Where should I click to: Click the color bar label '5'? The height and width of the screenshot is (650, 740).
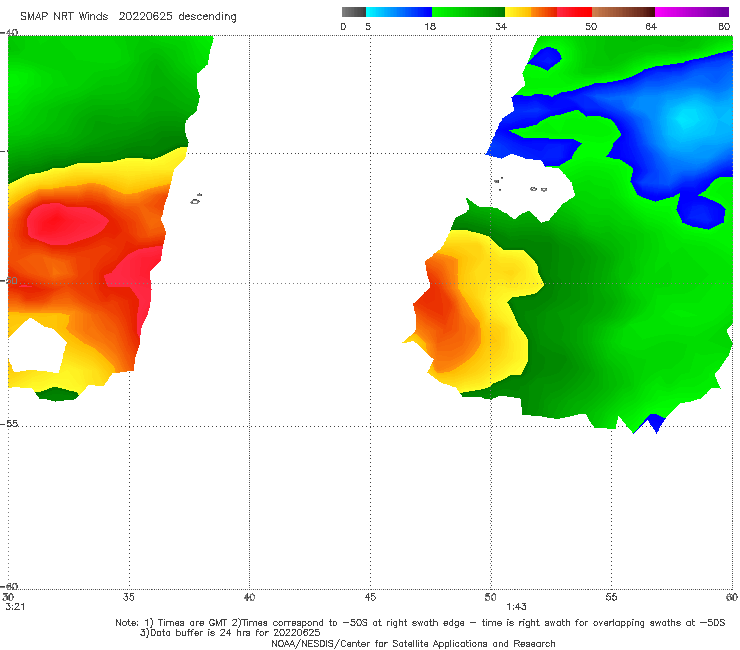(x=368, y=27)
